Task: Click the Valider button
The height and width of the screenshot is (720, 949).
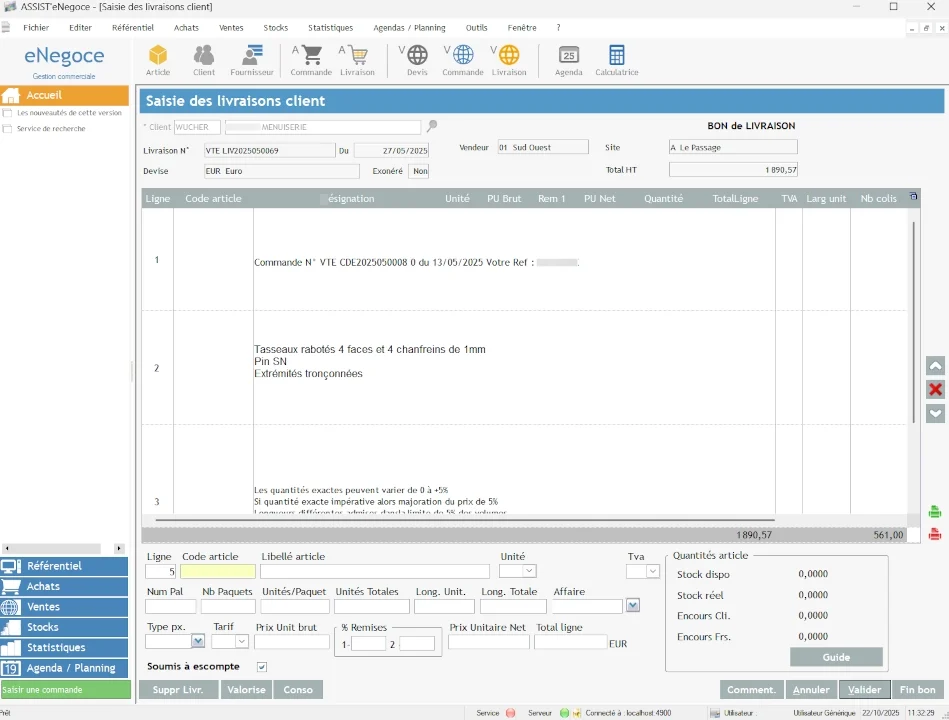Action: pos(865,690)
